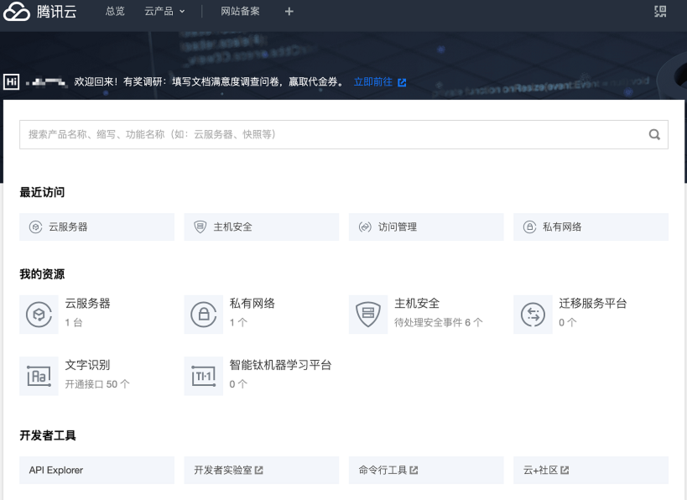Open the 开发者实验室 button
687x500 pixels.
click(x=262, y=470)
